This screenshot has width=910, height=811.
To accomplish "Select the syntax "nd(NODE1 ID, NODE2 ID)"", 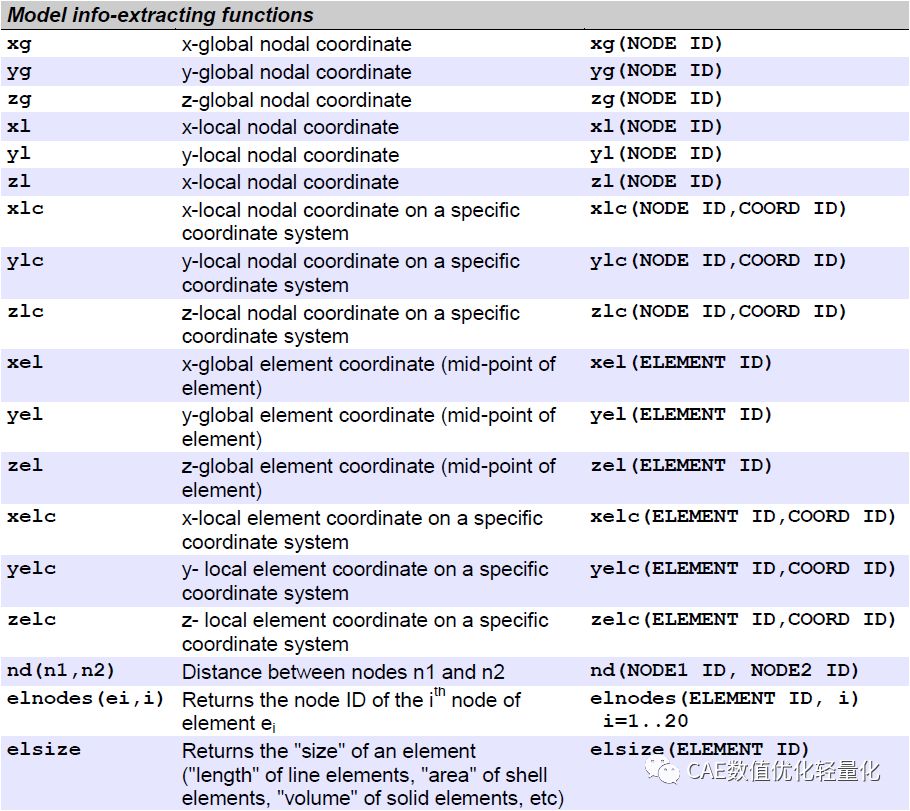I will tap(724, 671).
